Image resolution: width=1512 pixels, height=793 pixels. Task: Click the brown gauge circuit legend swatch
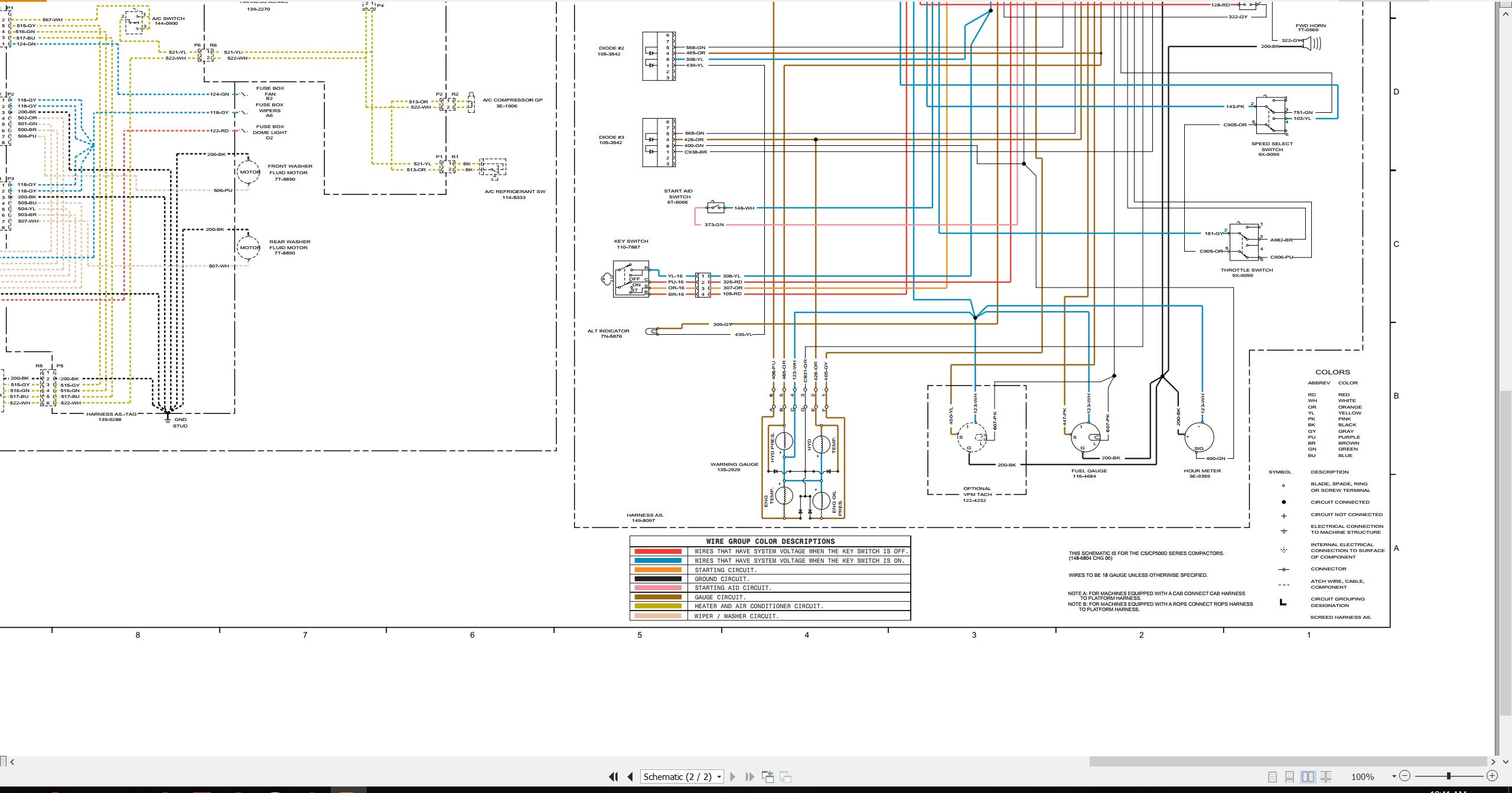click(658, 597)
